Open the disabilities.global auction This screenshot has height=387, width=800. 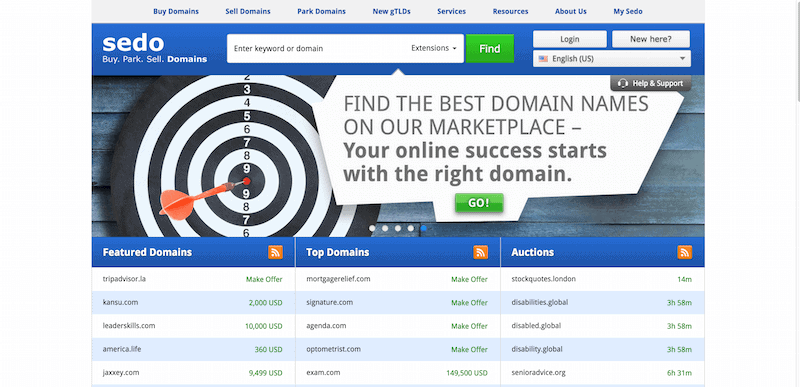(540, 302)
